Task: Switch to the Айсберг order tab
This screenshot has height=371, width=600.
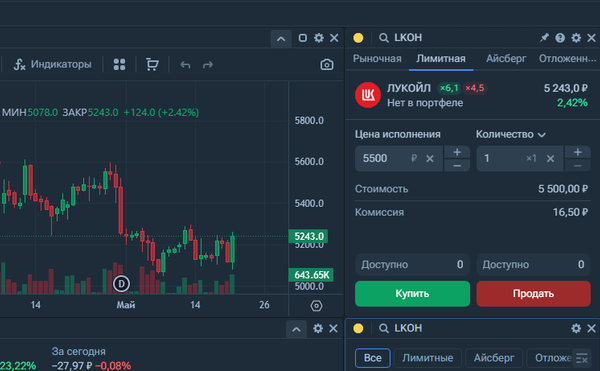Action: coord(506,59)
